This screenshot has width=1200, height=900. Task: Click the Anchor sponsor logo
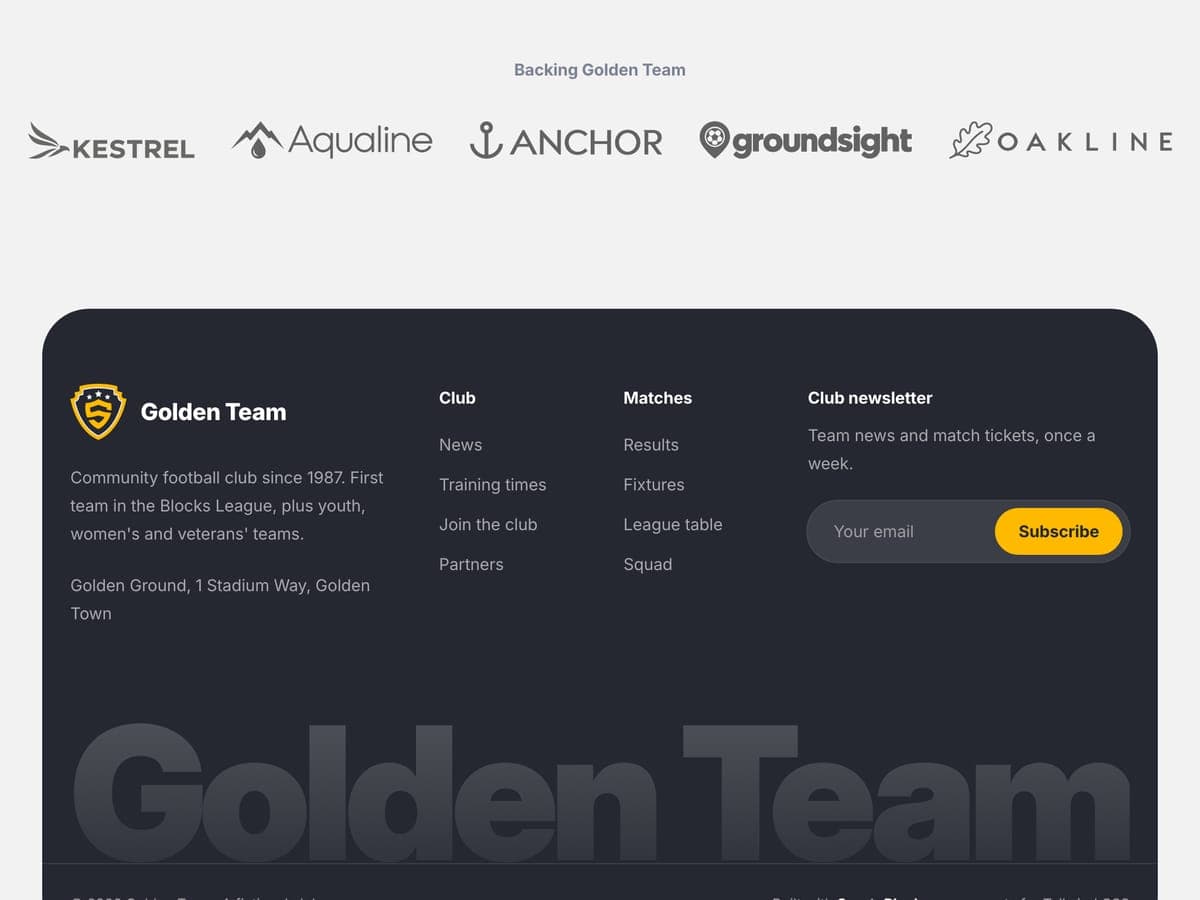[566, 141]
